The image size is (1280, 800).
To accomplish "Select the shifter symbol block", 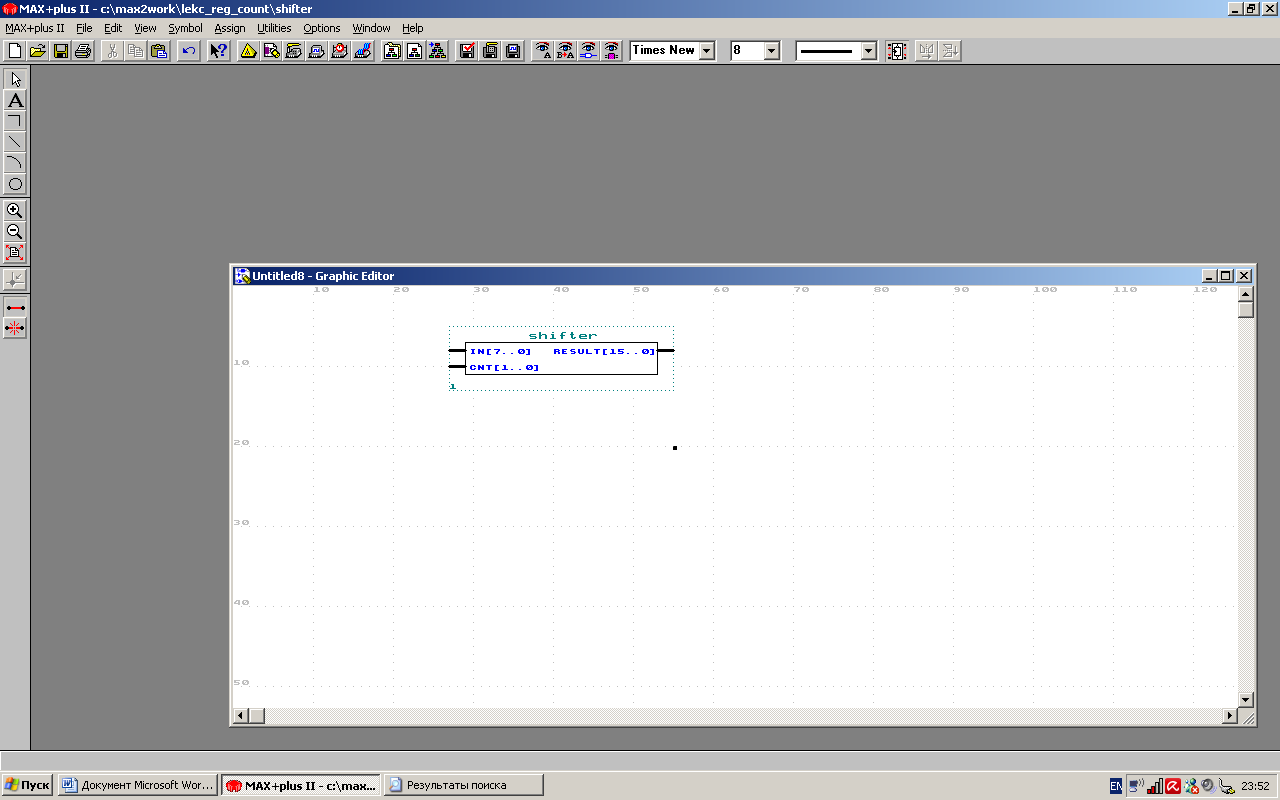I will [x=561, y=358].
